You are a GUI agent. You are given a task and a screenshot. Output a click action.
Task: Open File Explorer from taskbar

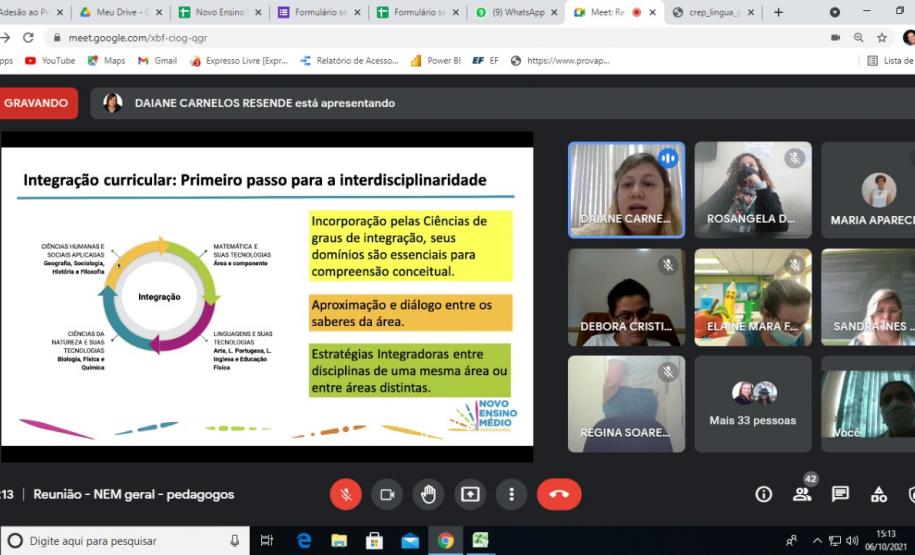339,541
